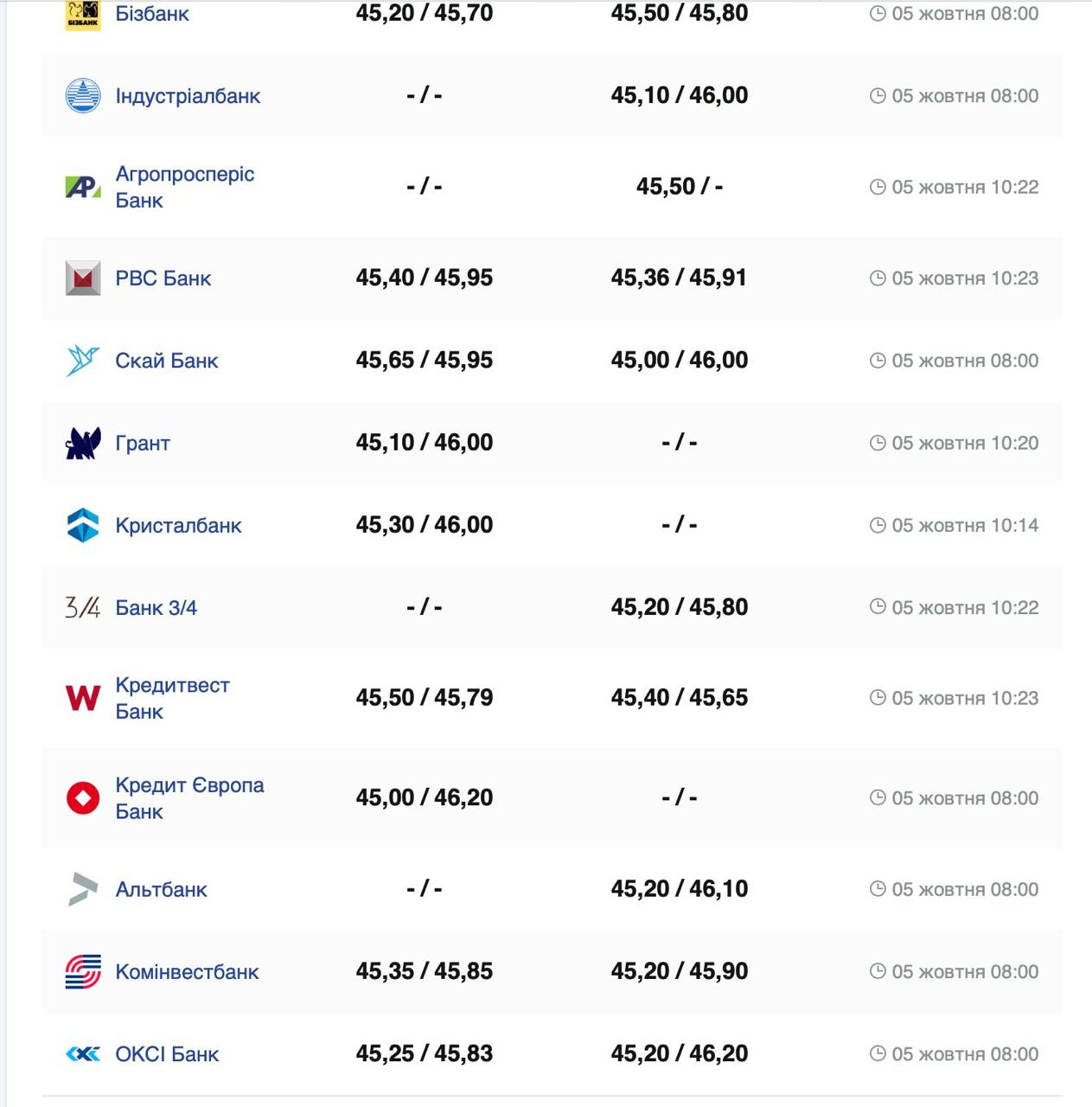Open the Індустріалбанк link
The width and height of the screenshot is (1092, 1107).
coord(188,96)
